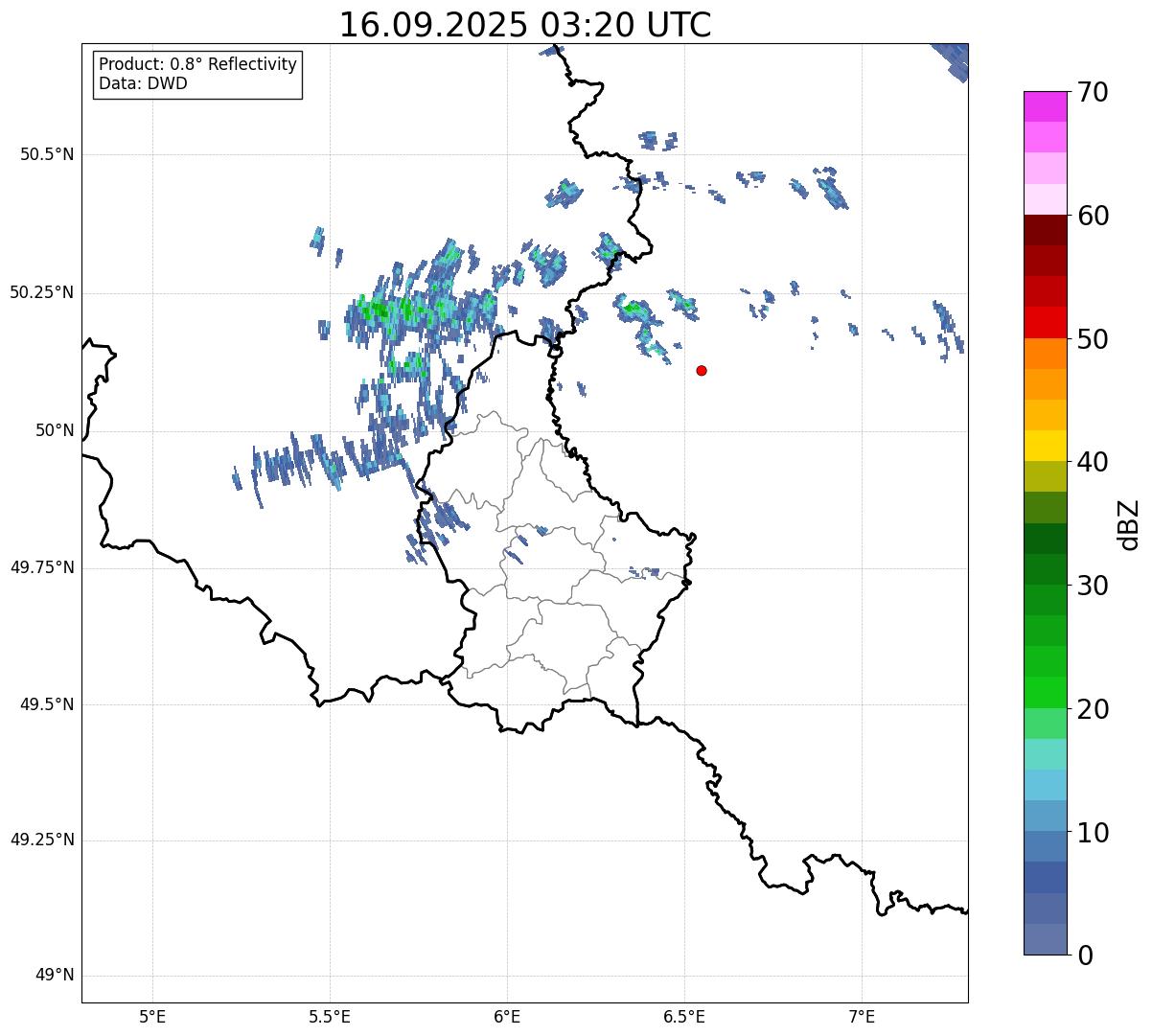This screenshot has width=1152, height=1036.
Task: Click the orange swatch just below the 50 tick
Action: pos(1045,353)
